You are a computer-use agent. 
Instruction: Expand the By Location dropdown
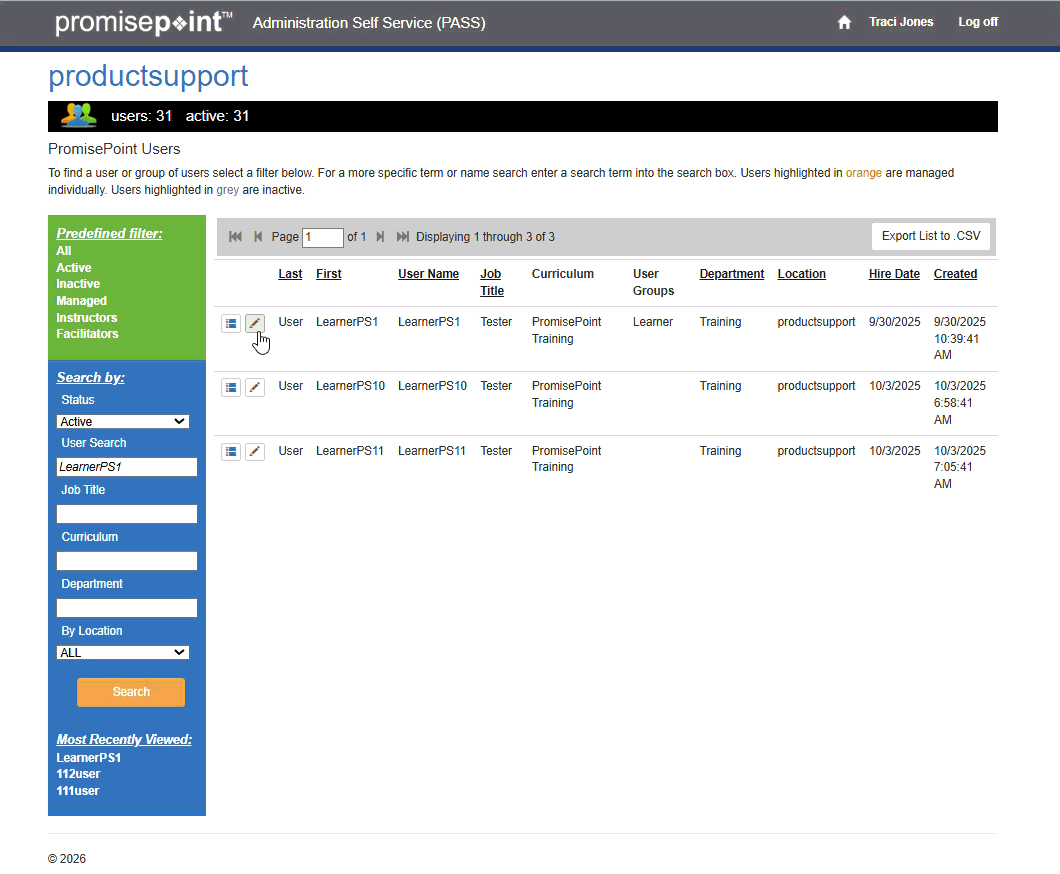(123, 653)
